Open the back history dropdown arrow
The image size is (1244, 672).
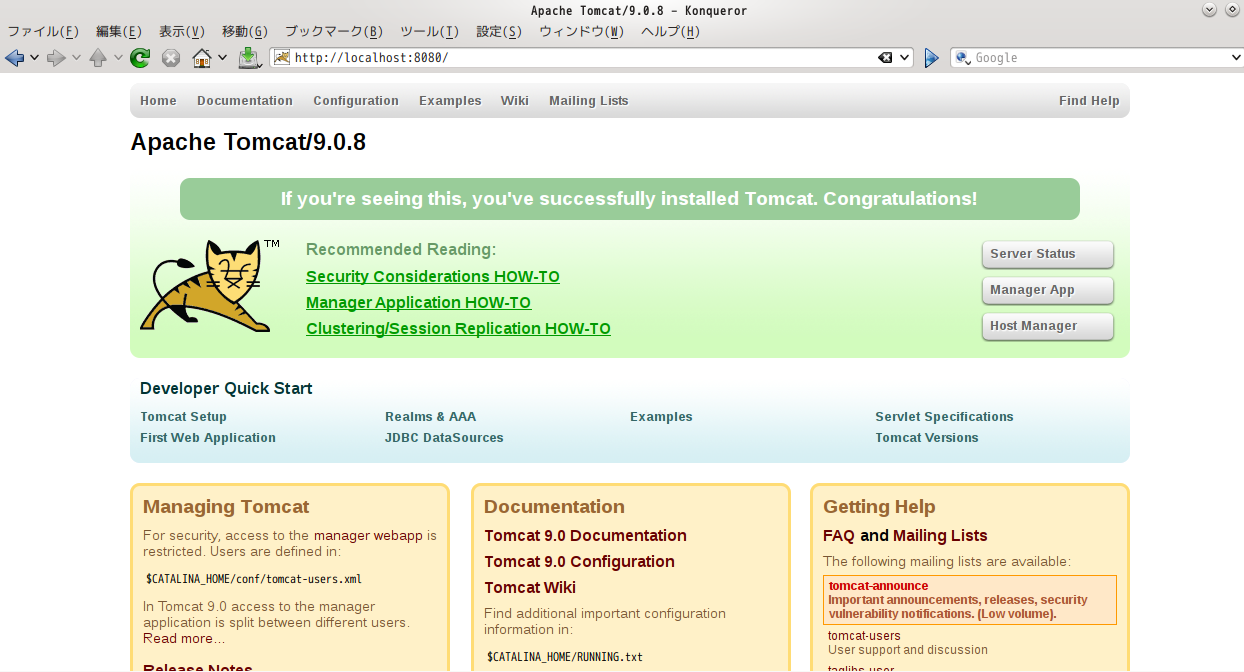coord(34,58)
